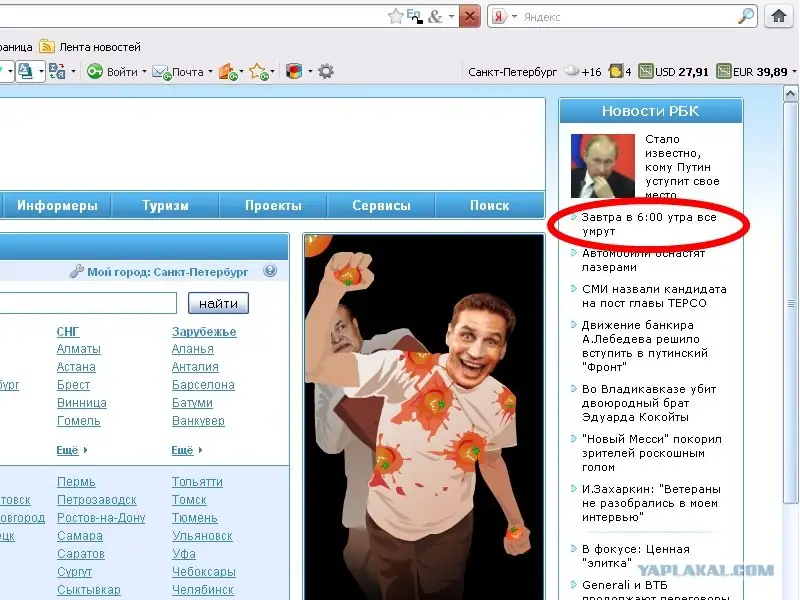Open the Почта envelope icon
Screen dimensions: 800x600
point(161,72)
